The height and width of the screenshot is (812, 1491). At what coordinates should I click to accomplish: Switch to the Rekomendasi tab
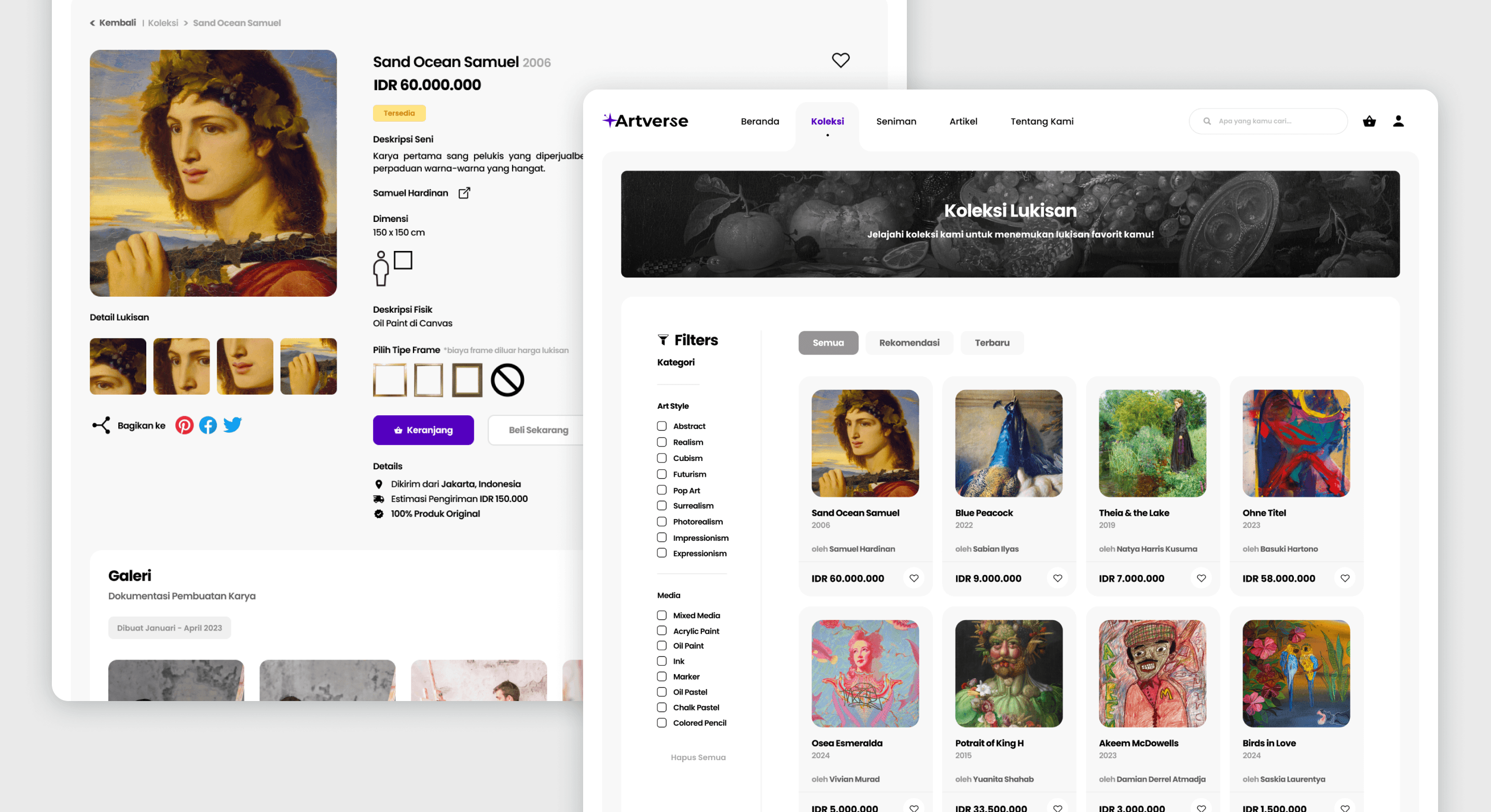(x=909, y=342)
